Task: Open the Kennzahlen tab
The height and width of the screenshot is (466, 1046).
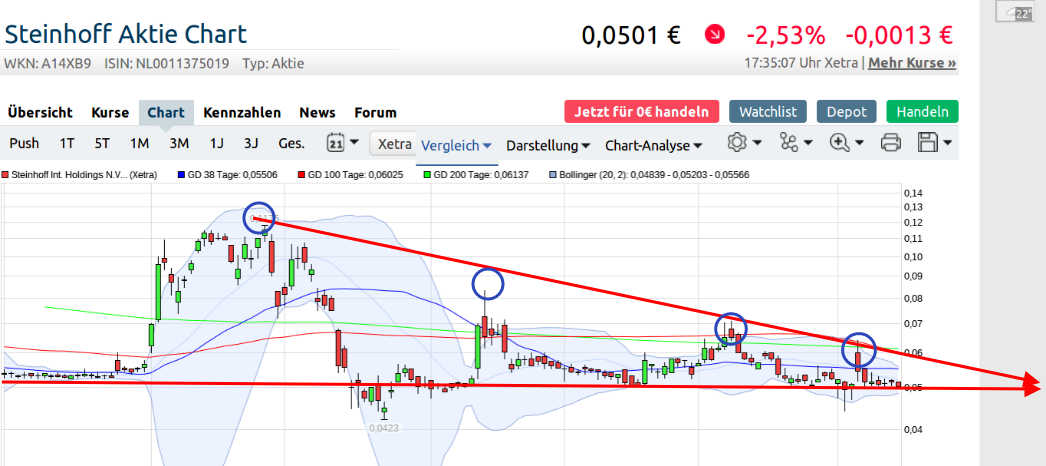Action: pos(242,113)
